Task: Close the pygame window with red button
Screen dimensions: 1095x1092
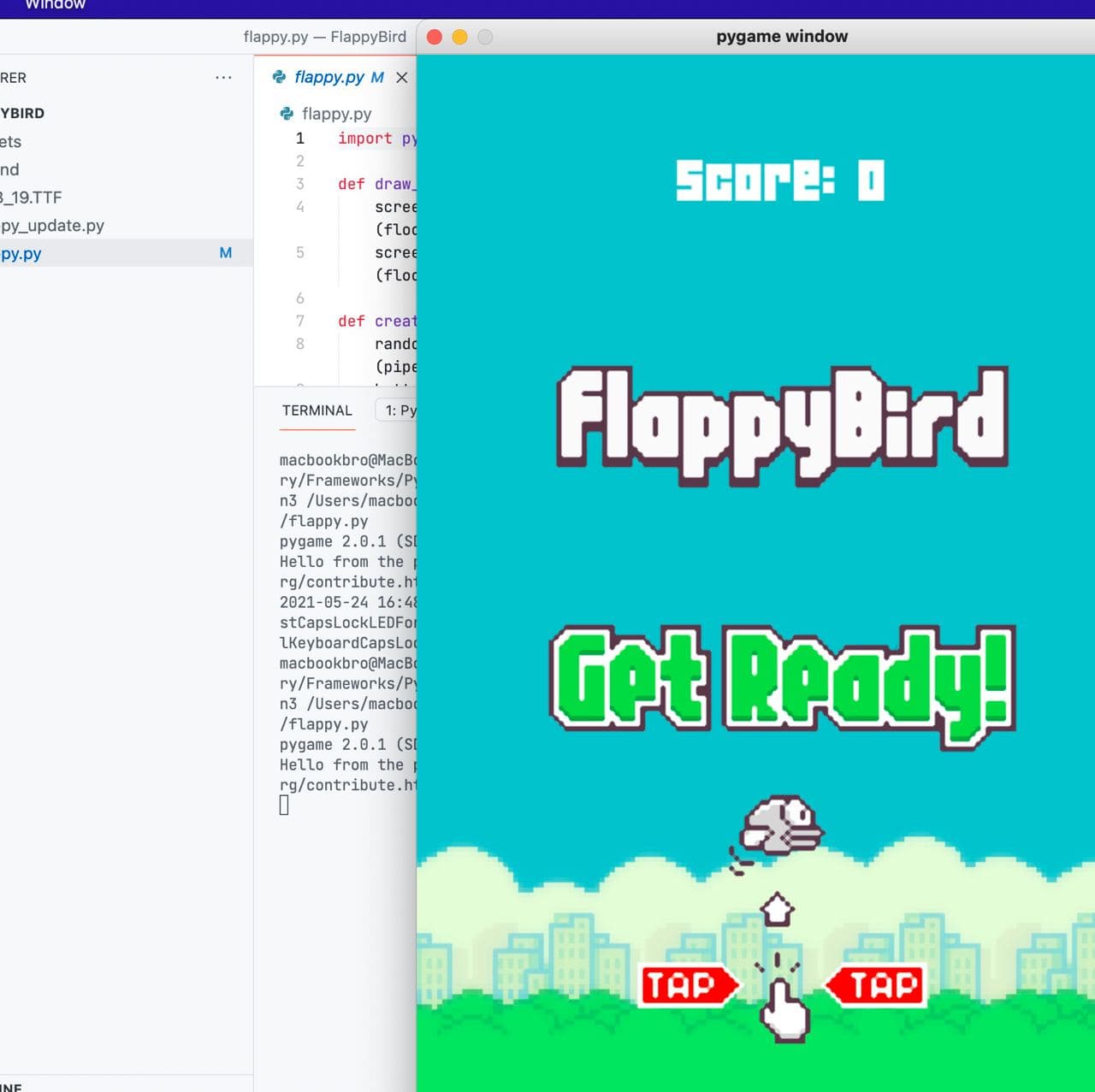Action: (x=435, y=37)
